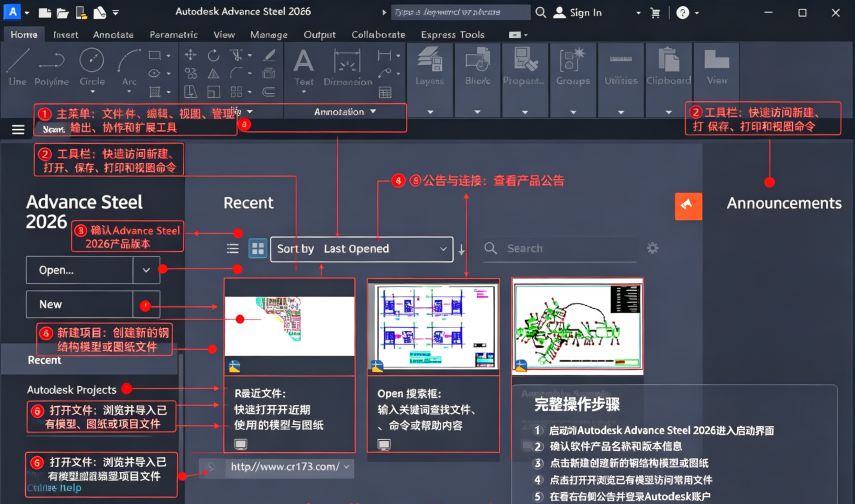Click the recent files Search field
The width and height of the screenshot is (855, 504).
[561, 249]
